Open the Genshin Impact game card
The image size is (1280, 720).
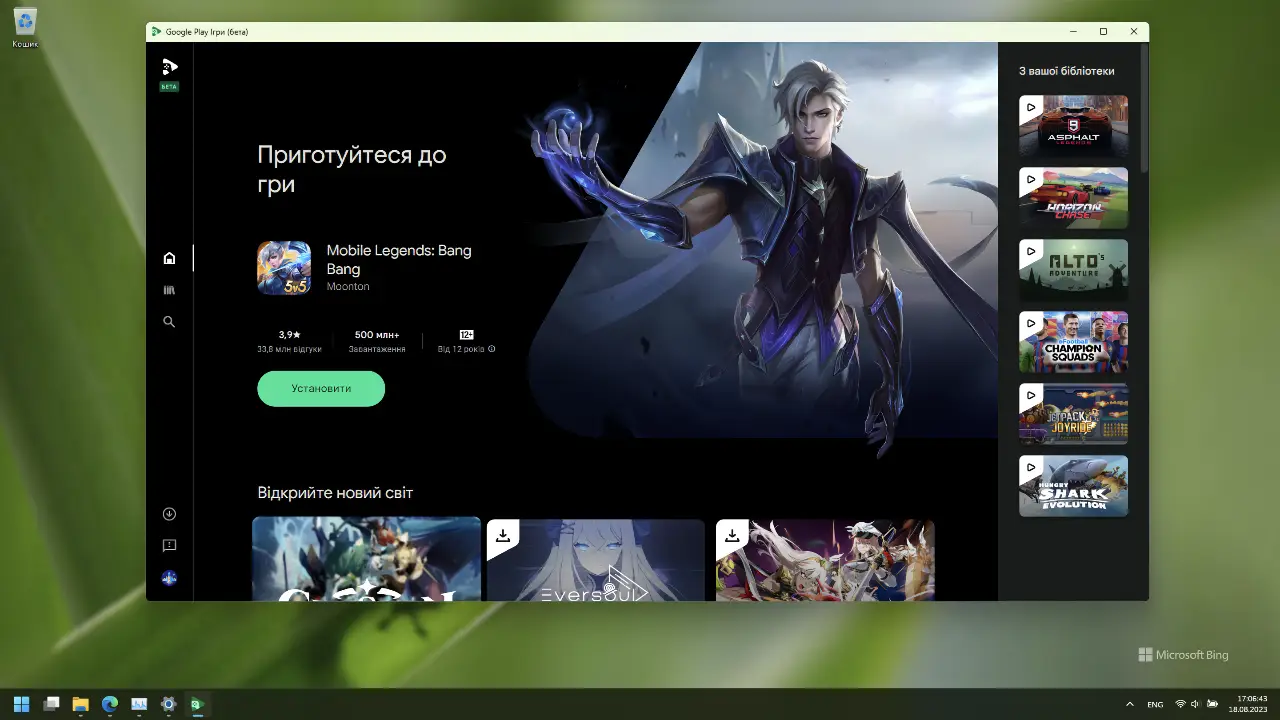366,559
